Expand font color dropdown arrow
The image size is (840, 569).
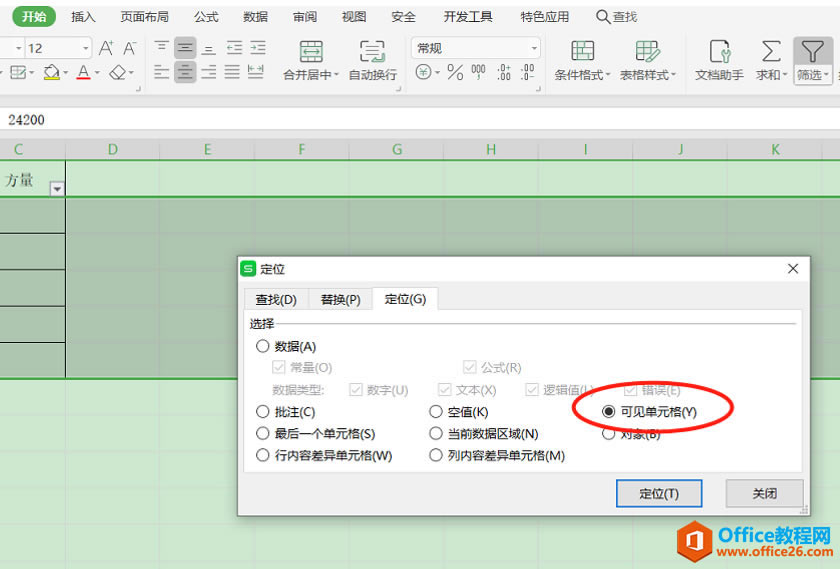[x=97, y=72]
